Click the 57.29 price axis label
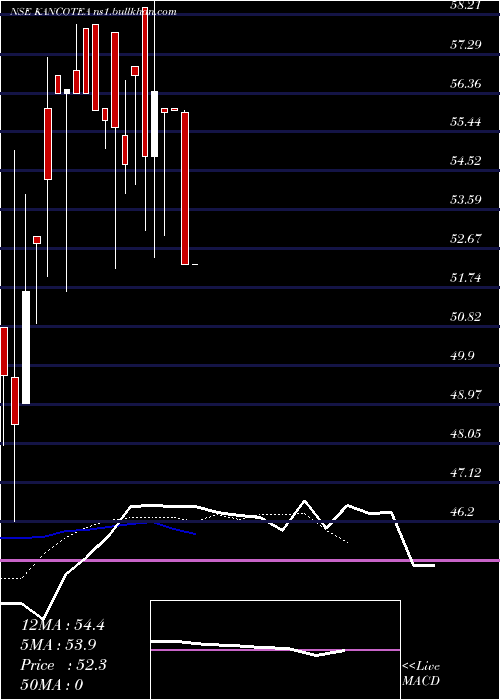 tap(467, 44)
